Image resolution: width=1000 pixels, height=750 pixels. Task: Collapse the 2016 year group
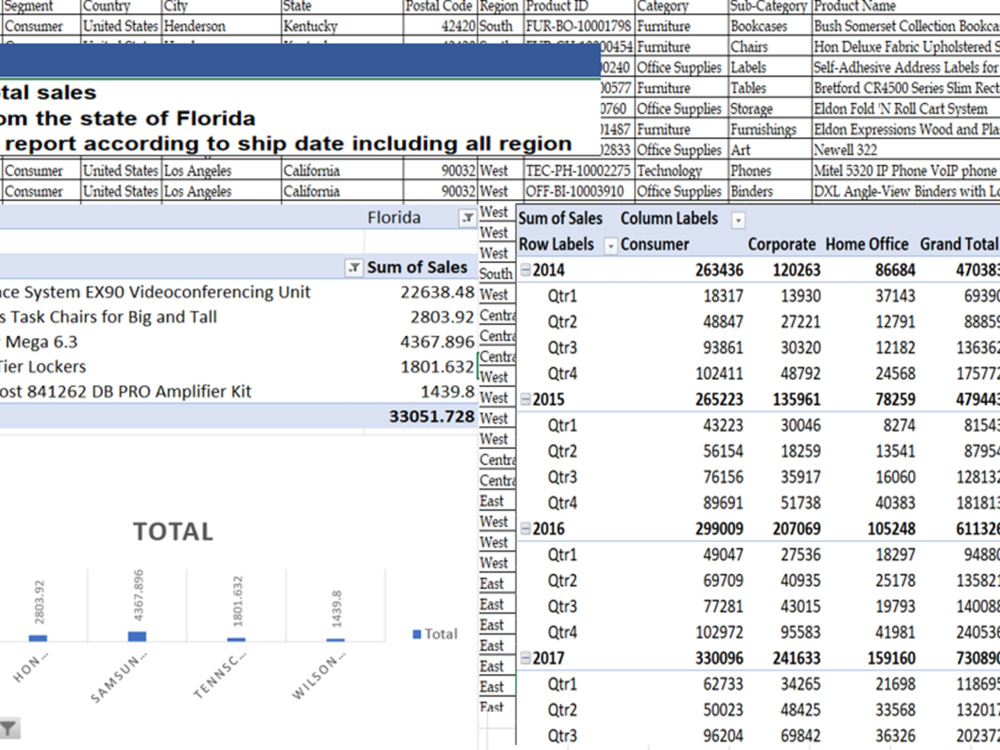[x=526, y=529]
